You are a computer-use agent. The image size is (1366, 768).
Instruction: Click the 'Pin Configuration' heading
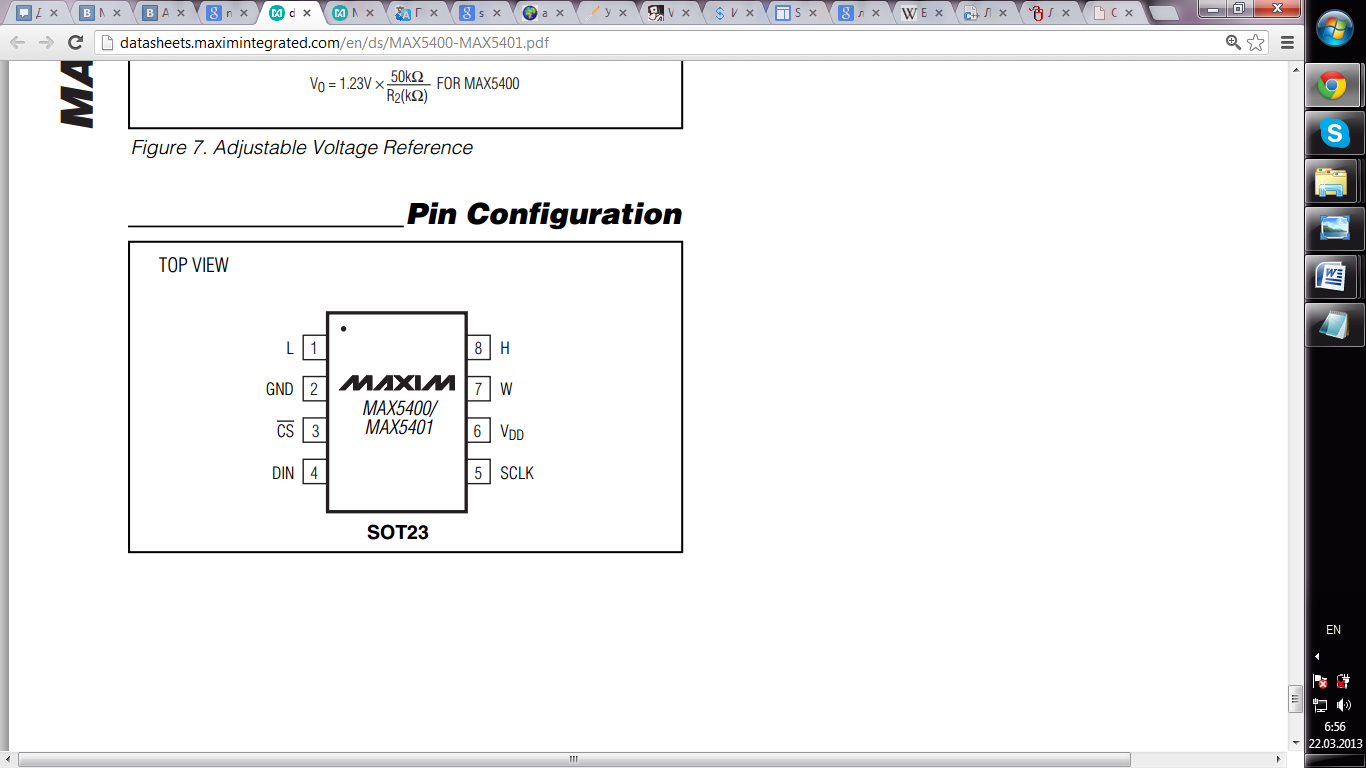coord(544,214)
